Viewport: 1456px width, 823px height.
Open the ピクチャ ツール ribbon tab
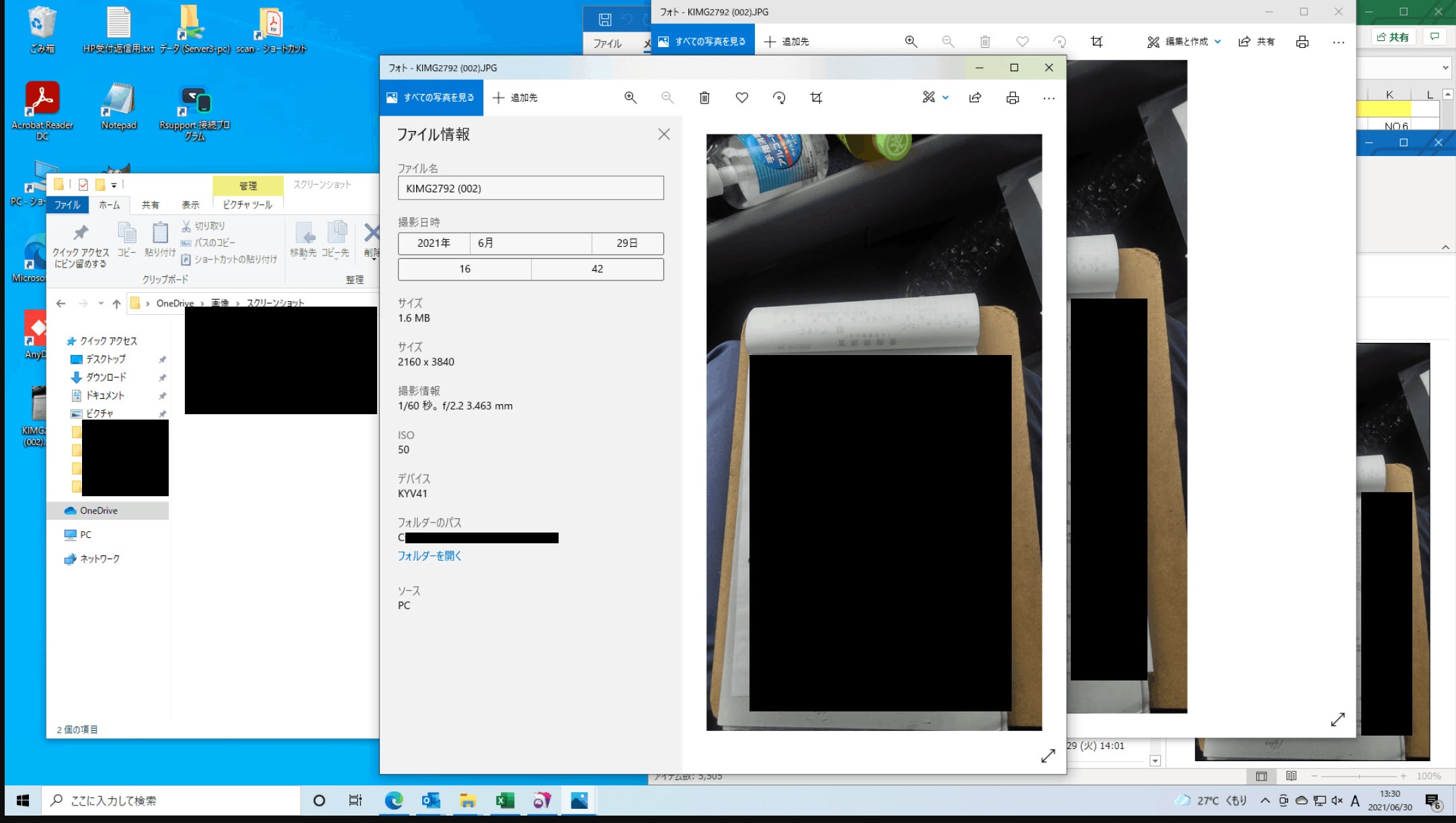point(247,204)
